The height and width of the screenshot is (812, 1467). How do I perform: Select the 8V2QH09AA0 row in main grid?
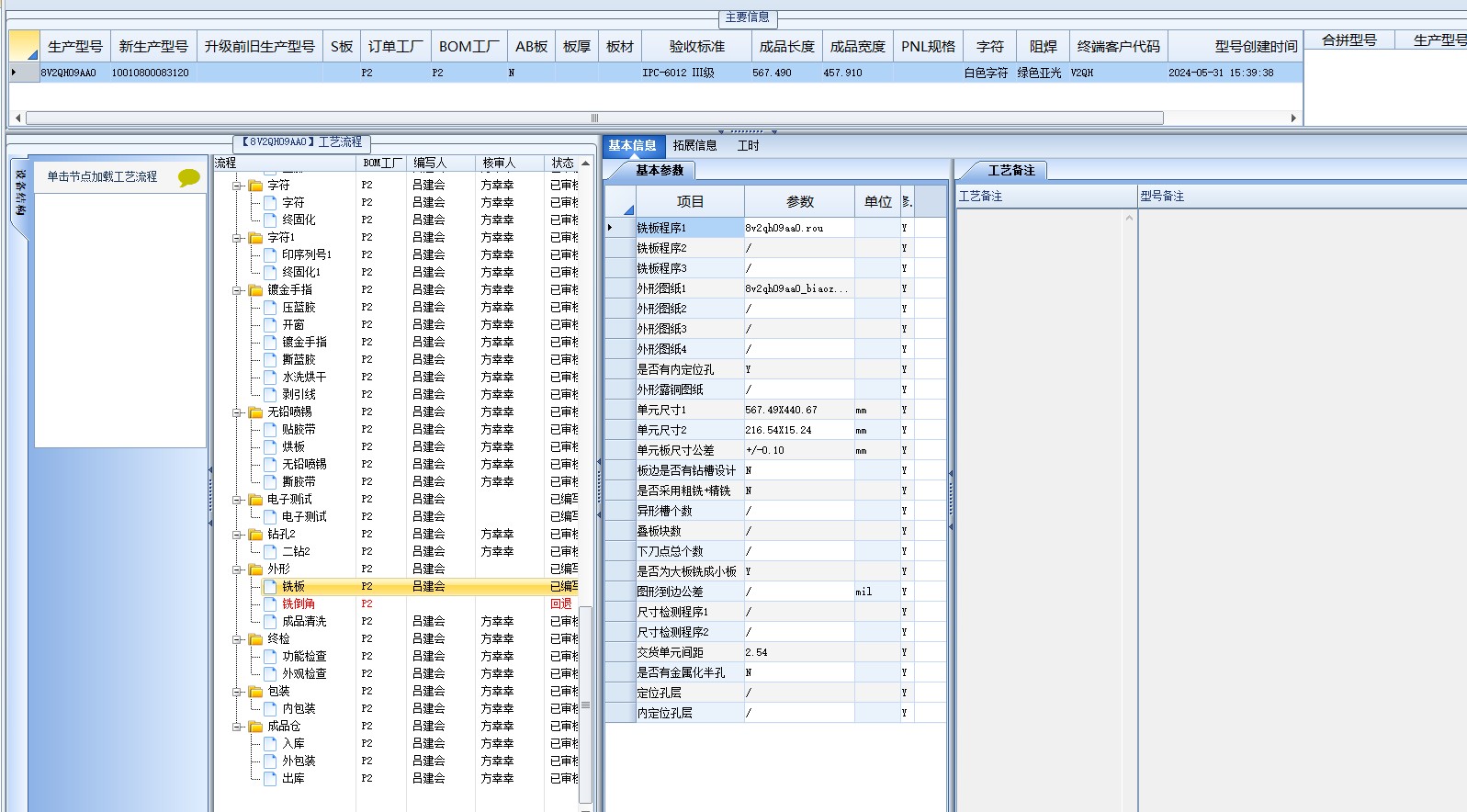[x=656, y=73]
